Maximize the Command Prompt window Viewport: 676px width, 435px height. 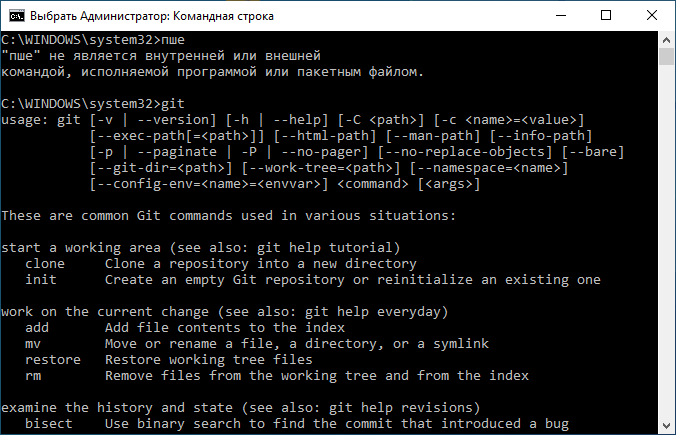click(x=606, y=16)
